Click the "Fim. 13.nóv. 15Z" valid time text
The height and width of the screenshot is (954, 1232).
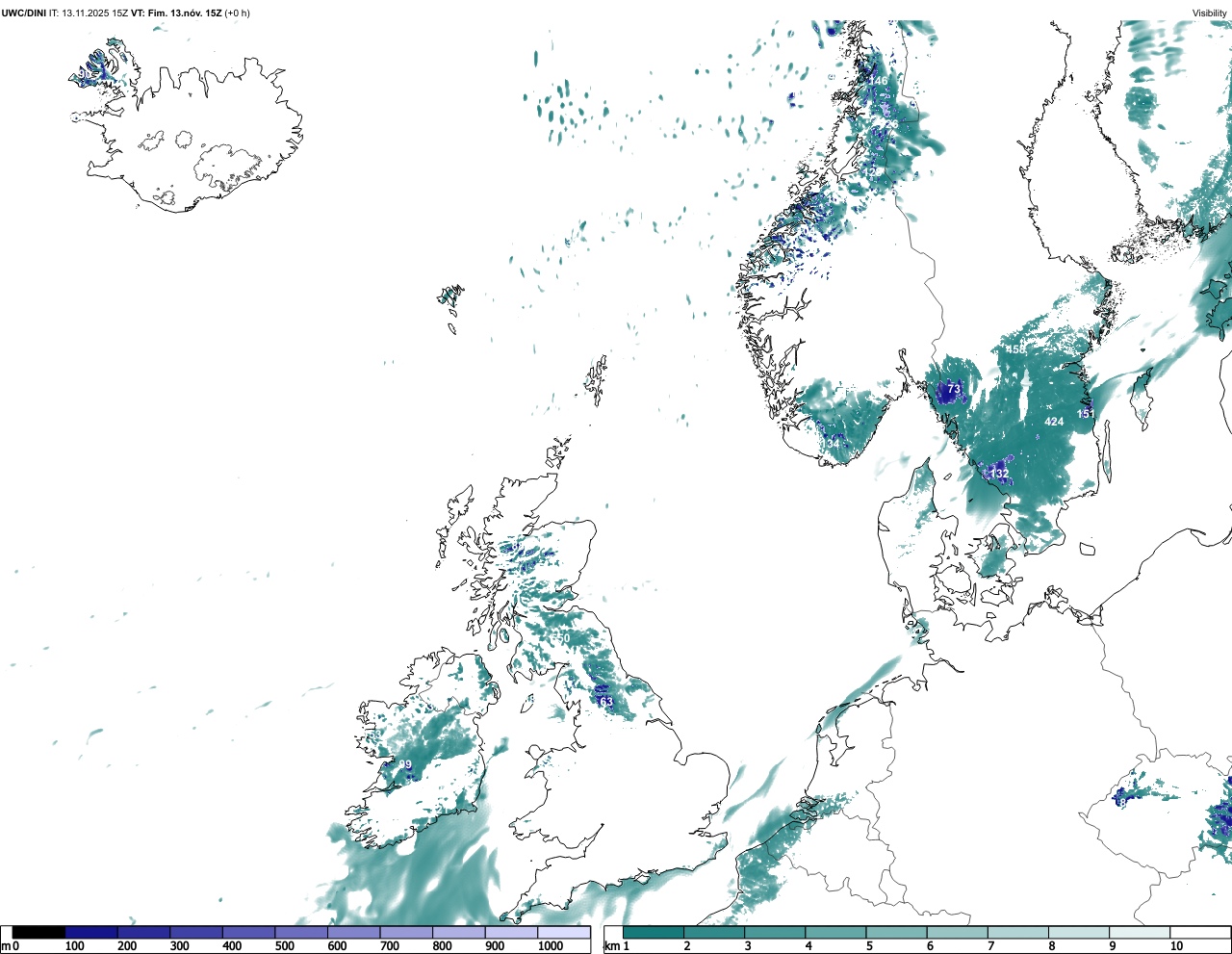[185, 13]
